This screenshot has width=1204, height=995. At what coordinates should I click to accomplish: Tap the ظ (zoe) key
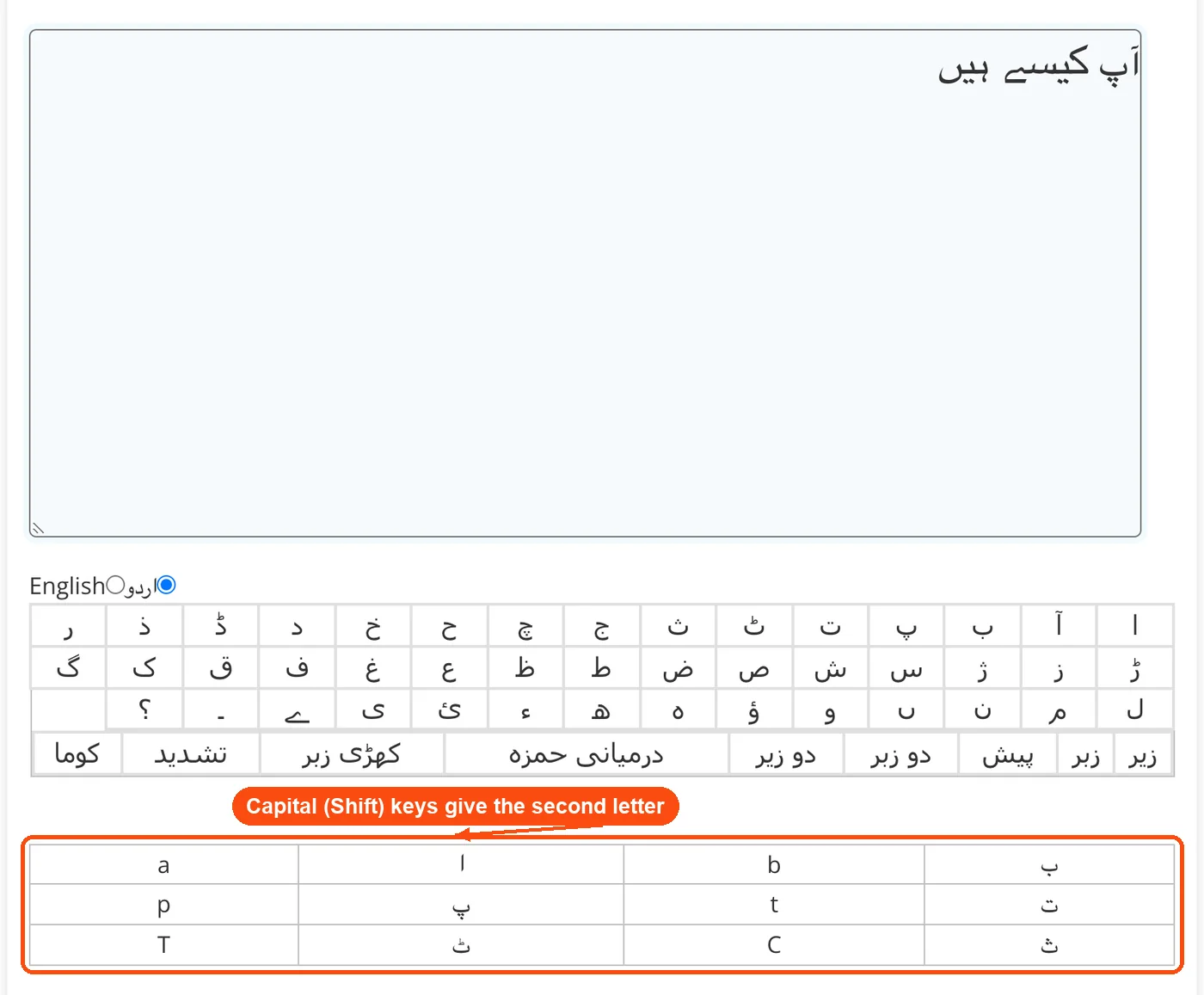(x=525, y=668)
